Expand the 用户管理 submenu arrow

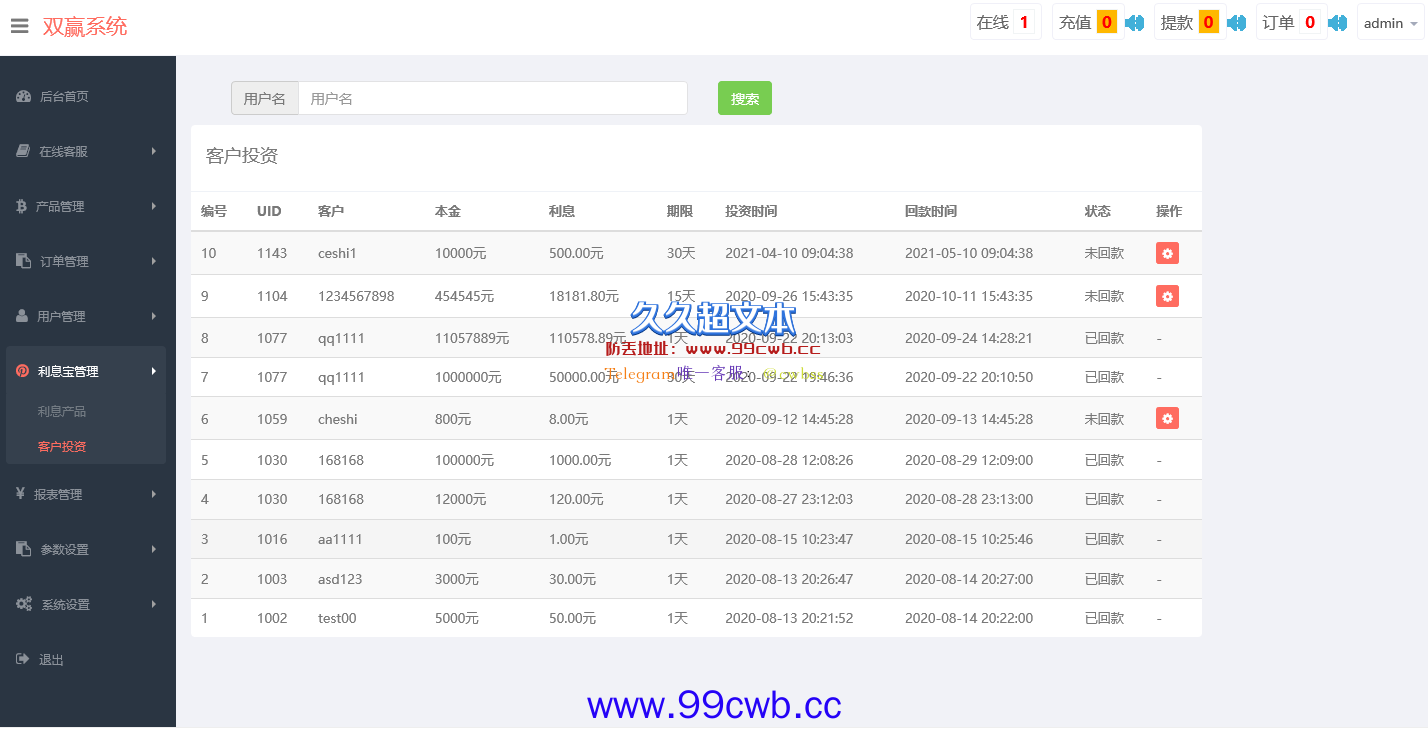154,316
